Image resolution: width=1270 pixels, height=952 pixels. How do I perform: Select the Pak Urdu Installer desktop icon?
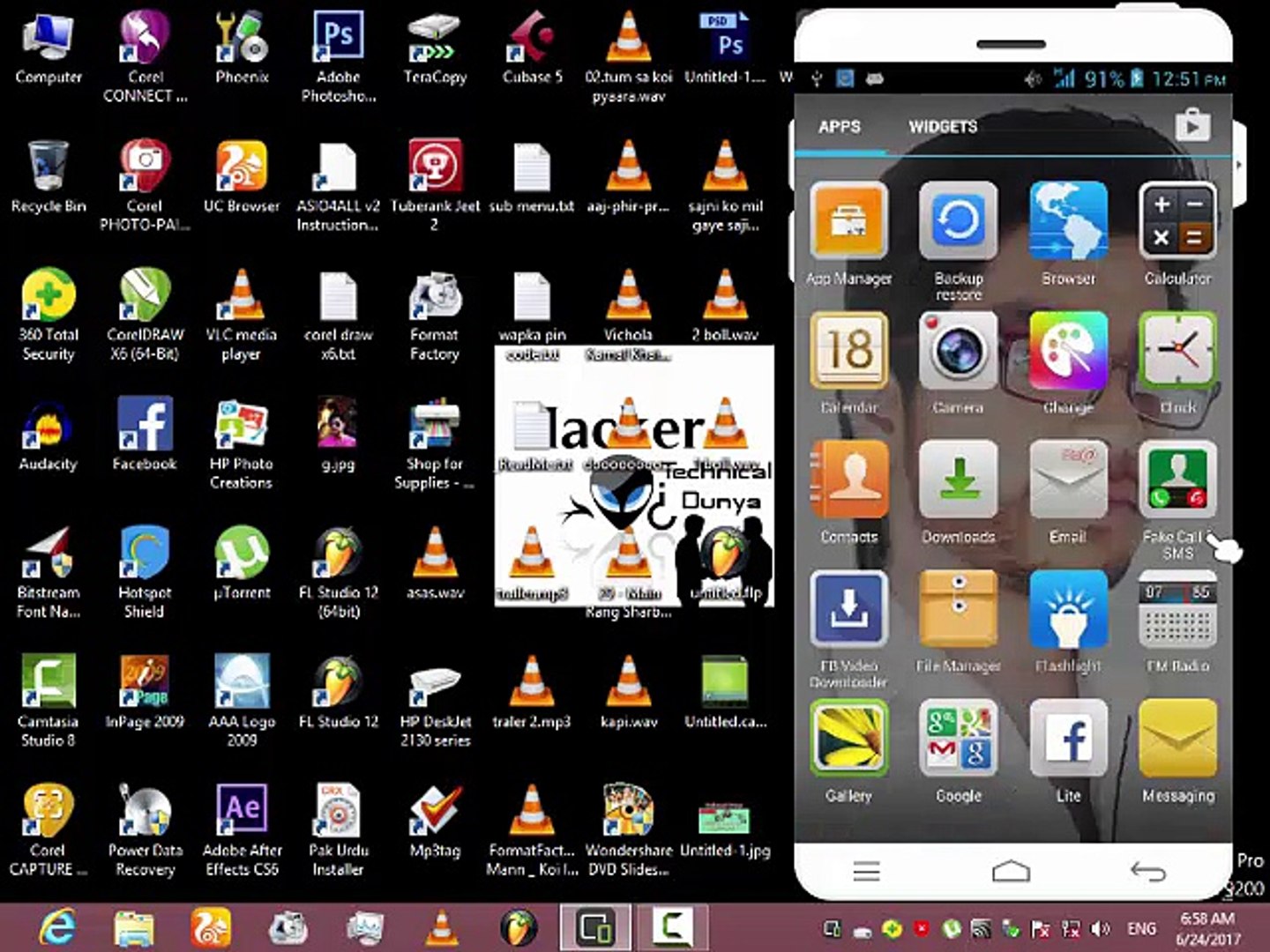pyautogui.click(x=339, y=830)
